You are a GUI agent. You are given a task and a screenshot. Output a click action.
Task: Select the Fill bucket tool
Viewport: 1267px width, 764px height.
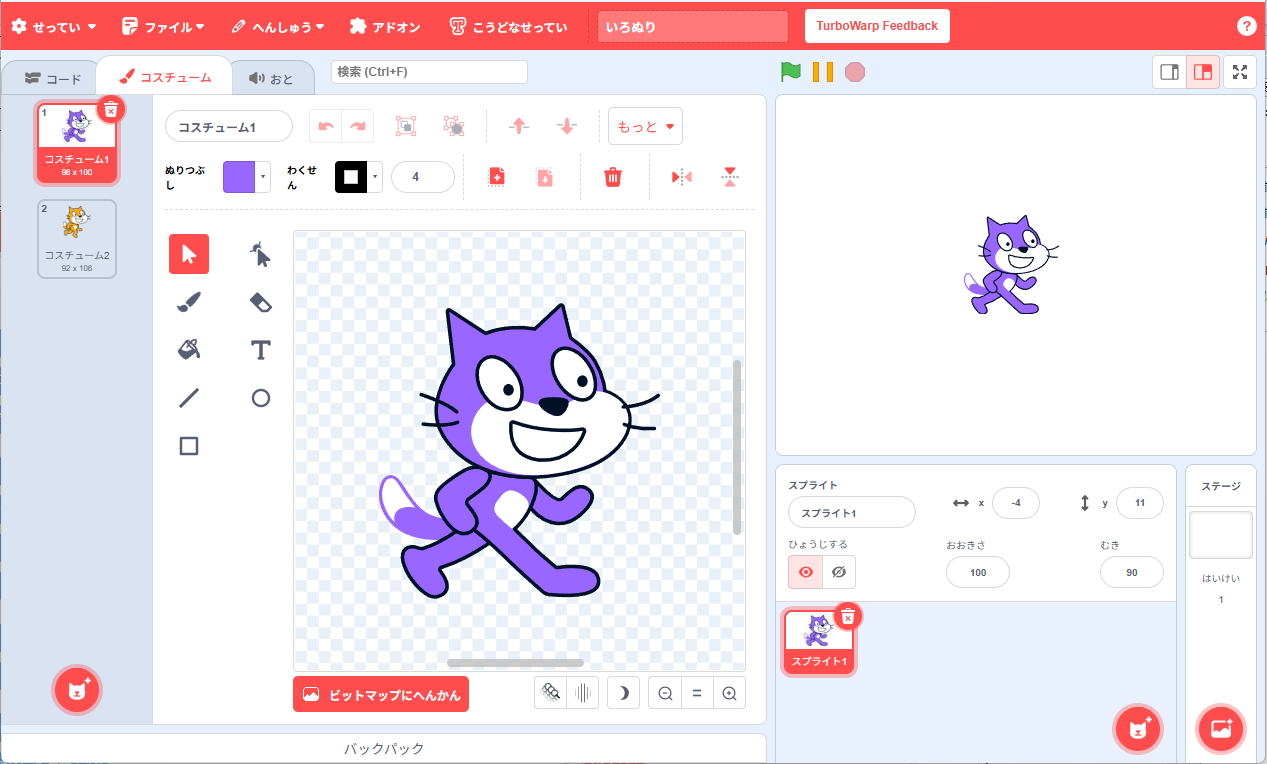click(x=189, y=350)
